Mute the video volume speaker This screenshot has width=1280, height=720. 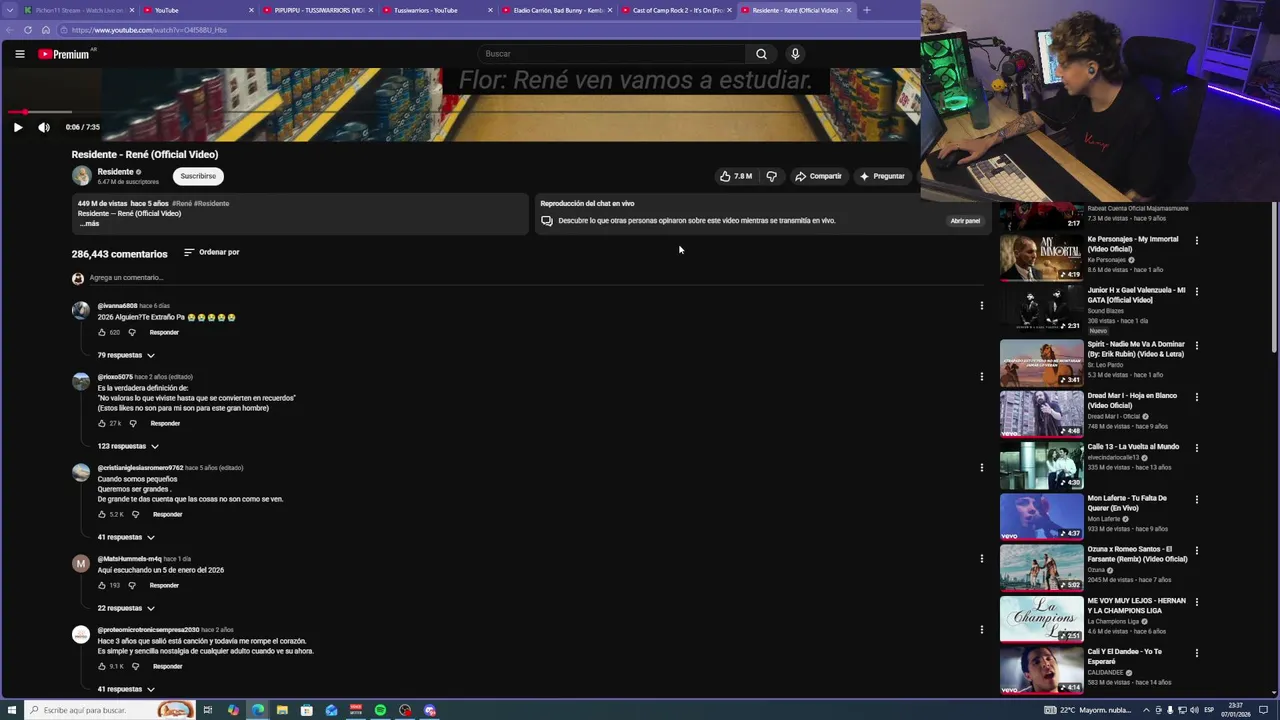tap(44, 127)
